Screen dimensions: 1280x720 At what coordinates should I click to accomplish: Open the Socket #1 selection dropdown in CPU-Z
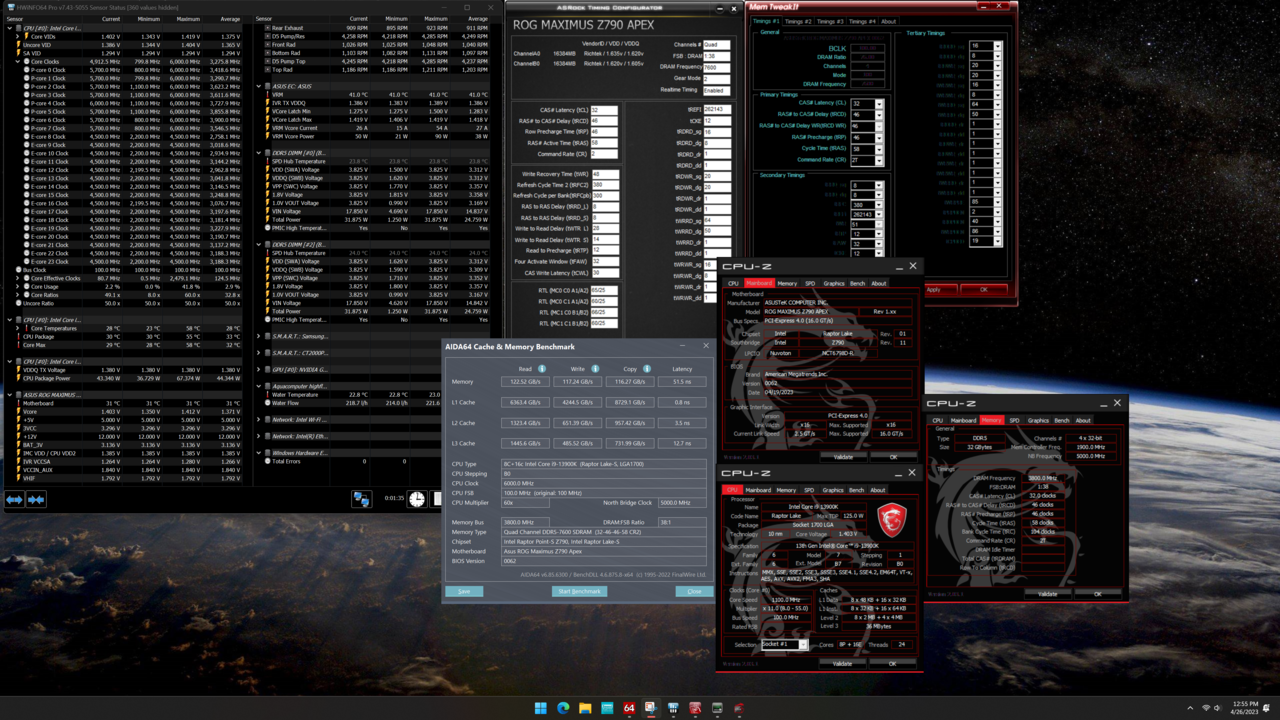point(802,645)
